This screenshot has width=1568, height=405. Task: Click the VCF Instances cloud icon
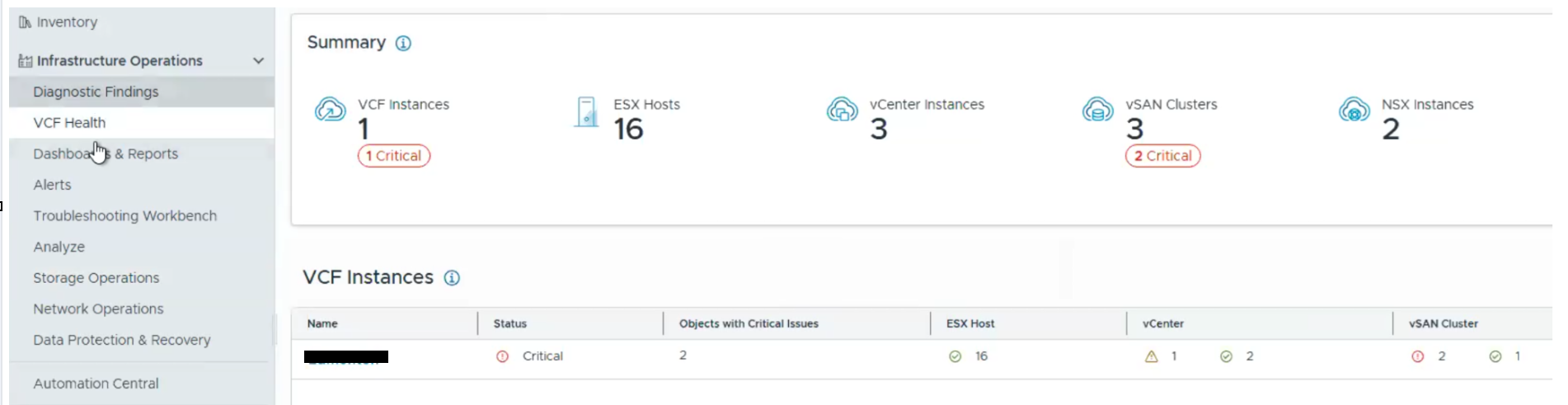pyautogui.click(x=330, y=110)
